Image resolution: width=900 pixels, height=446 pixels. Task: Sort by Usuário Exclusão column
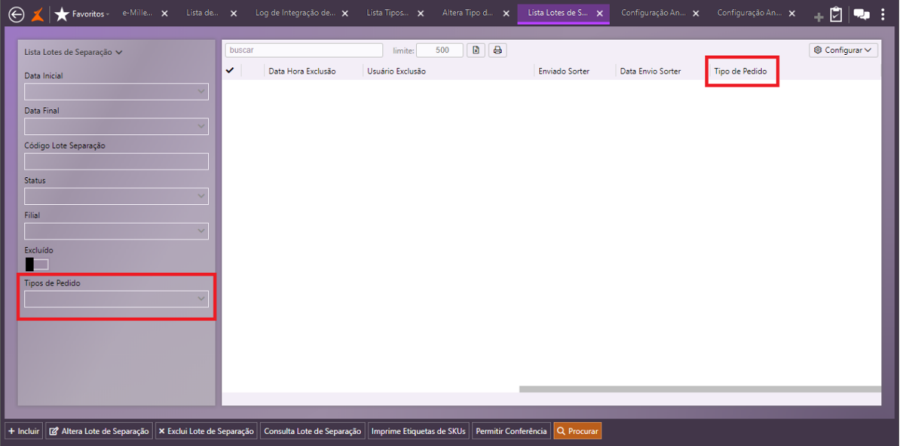click(396, 71)
